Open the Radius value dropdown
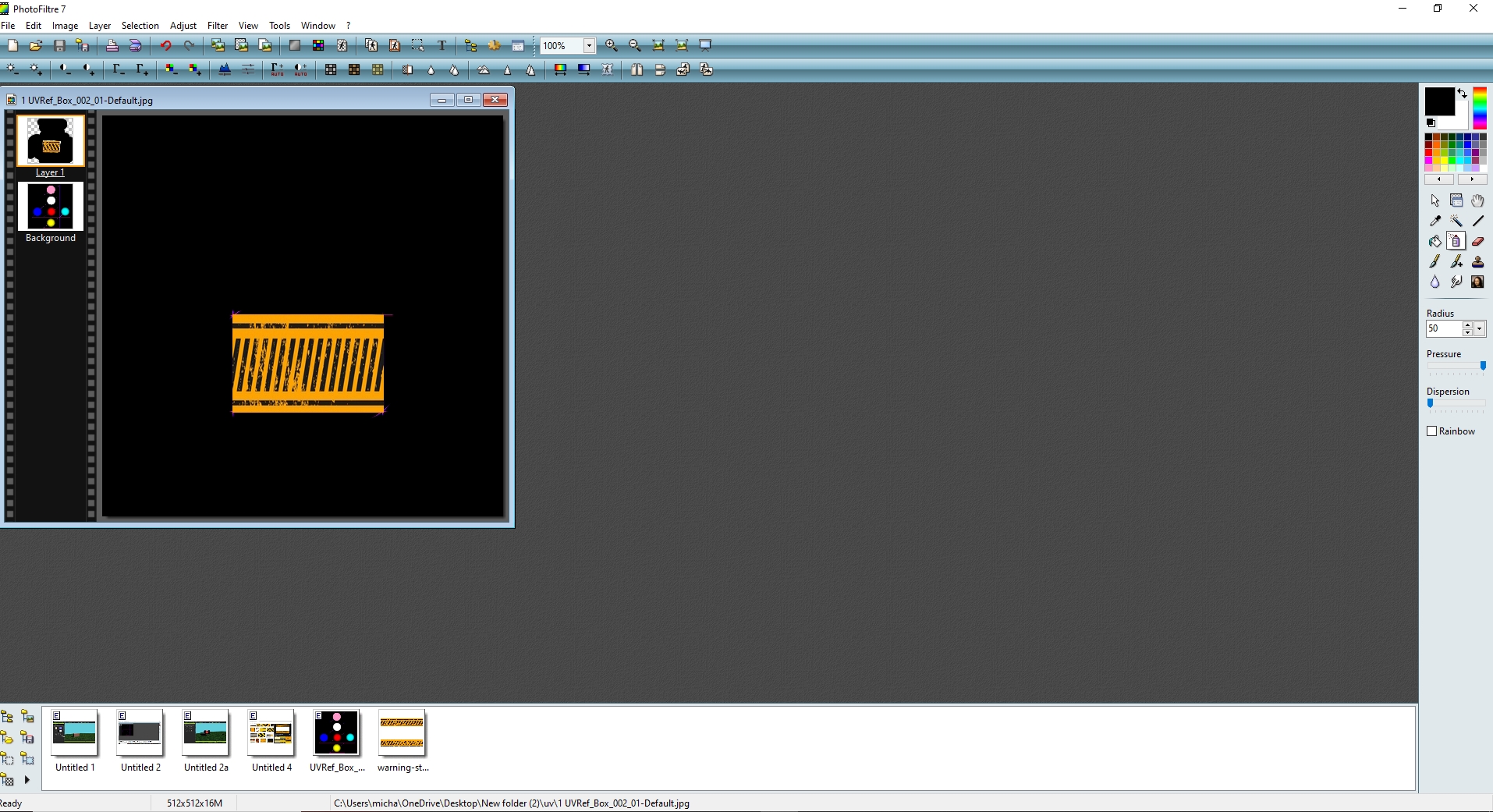1493x812 pixels. [x=1480, y=329]
